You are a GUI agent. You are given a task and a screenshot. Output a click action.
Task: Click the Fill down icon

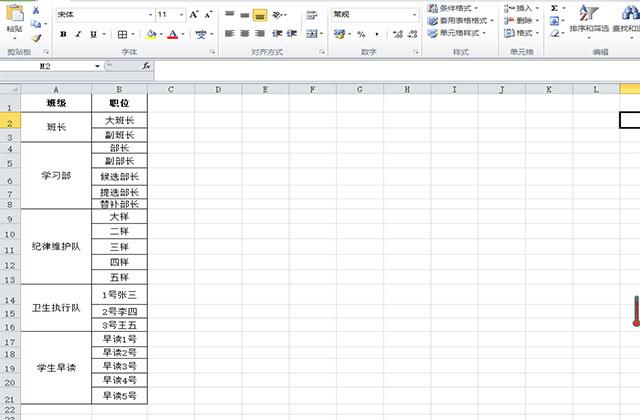pyautogui.click(x=554, y=20)
